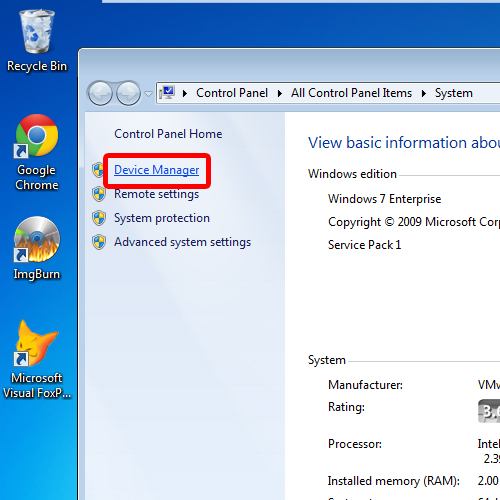This screenshot has width=500, height=500.
Task: Open Microsoft Visual FoxPro shortcut
Action: pos(37,359)
